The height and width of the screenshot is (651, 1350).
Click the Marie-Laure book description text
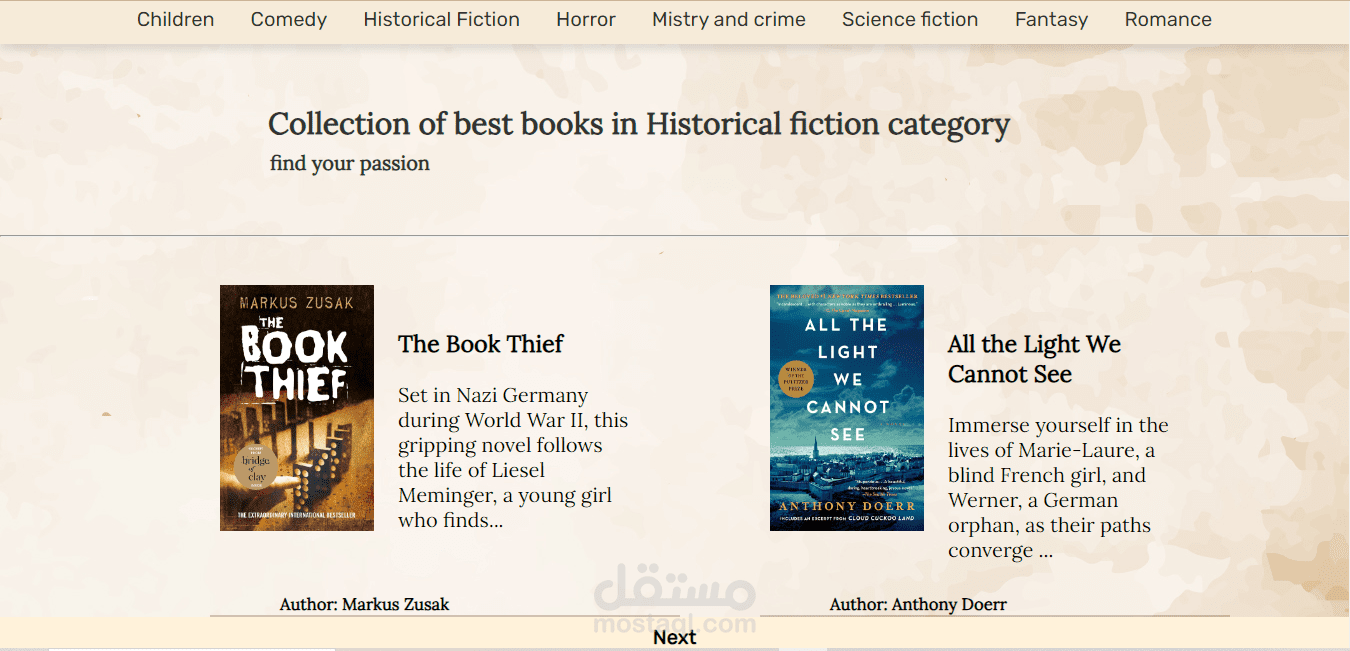(1057, 487)
